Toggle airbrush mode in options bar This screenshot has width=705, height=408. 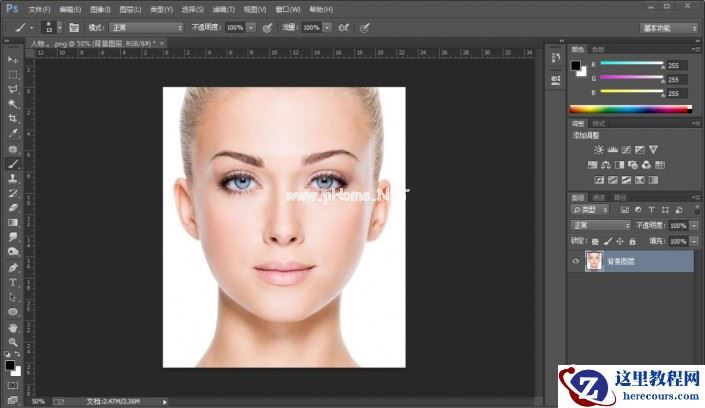click(x=344, y=28)
